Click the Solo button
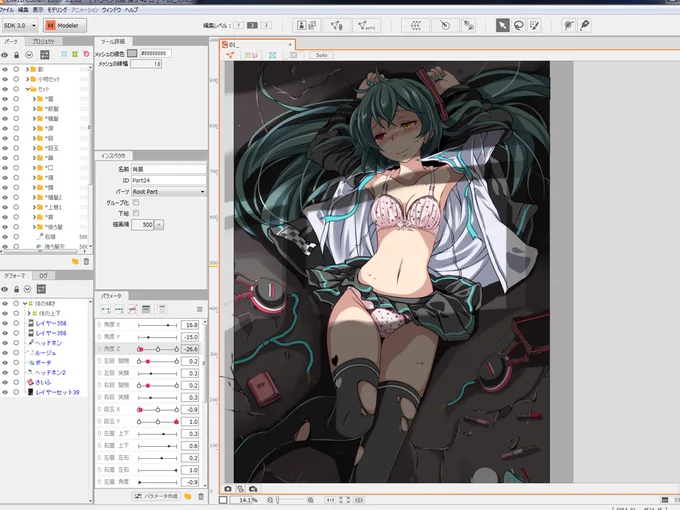The width and height of the screenshot is (680, 510). point(321,55)
